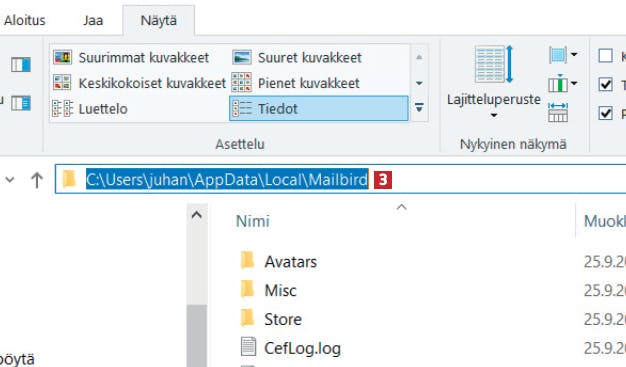Open the Jaa ribbon tab
The width and height of the screenshot is (626, 367).
coord(93,20)
